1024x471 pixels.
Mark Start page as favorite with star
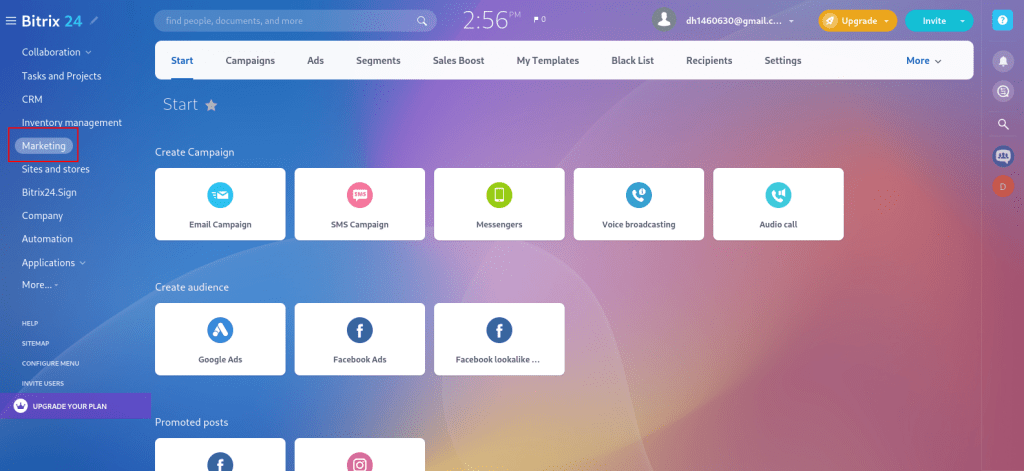[211, 105]
